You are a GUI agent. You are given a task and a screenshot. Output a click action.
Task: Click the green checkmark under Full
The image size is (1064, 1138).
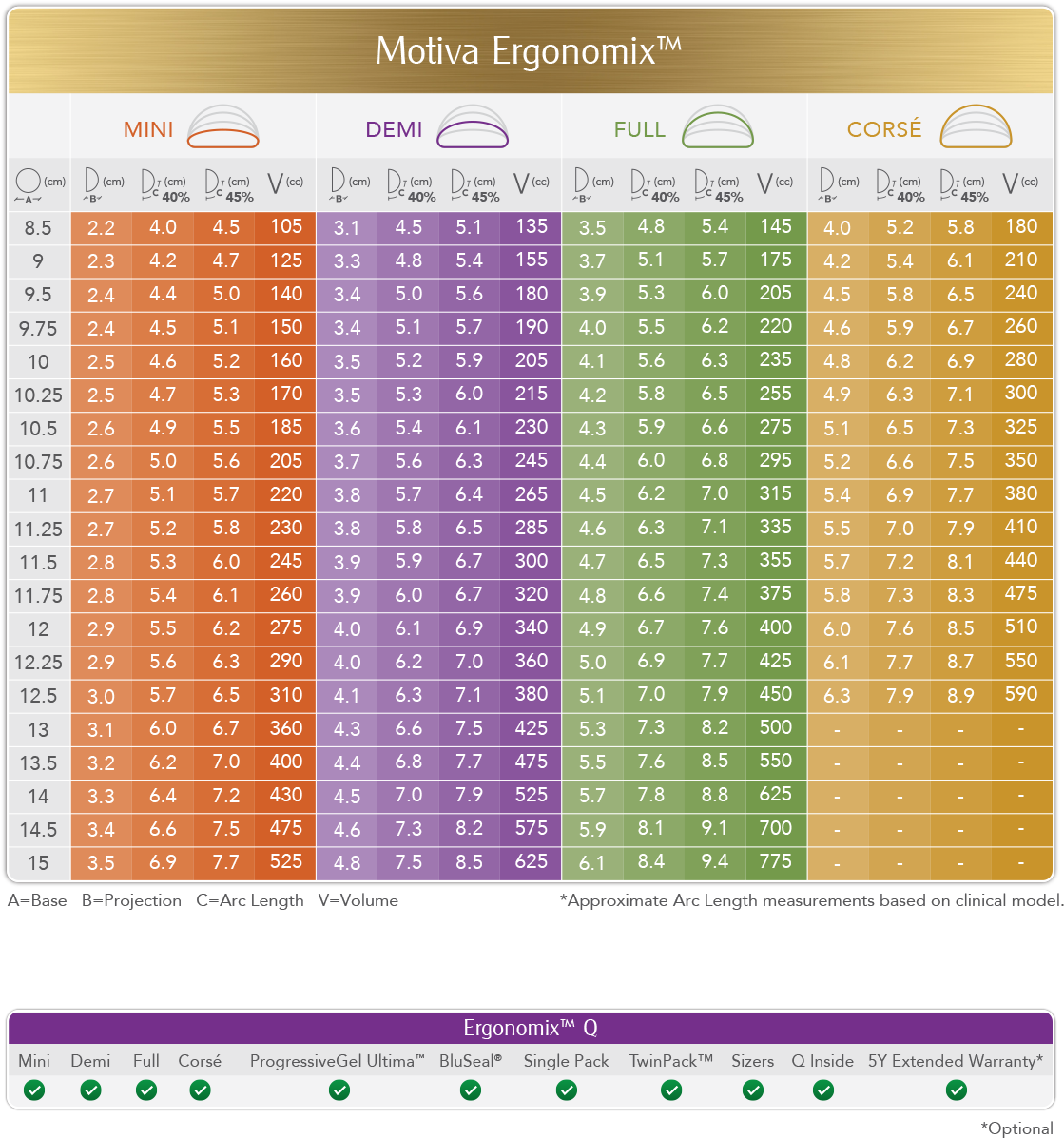146,1090
